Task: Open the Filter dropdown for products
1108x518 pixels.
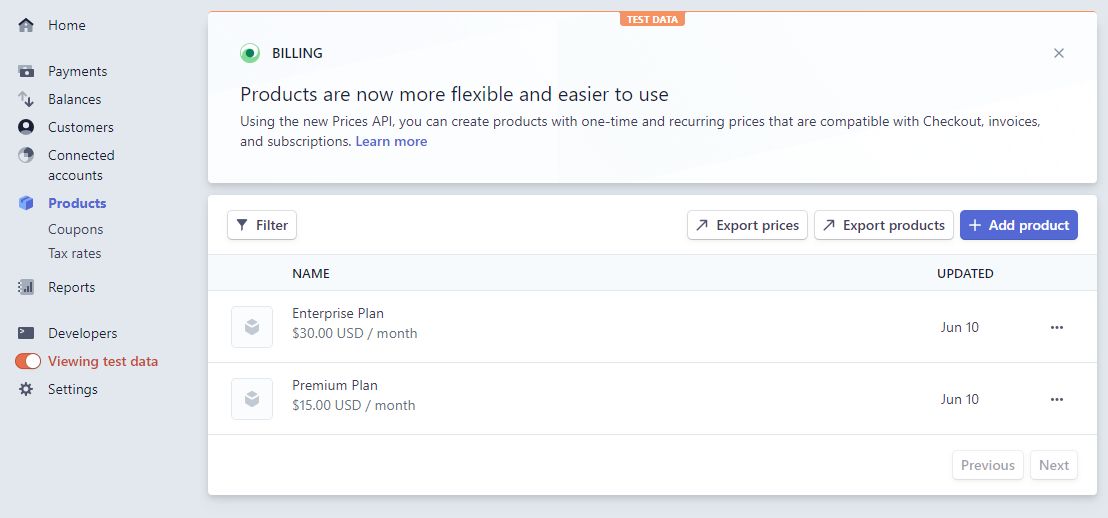Action: [262, 225]
